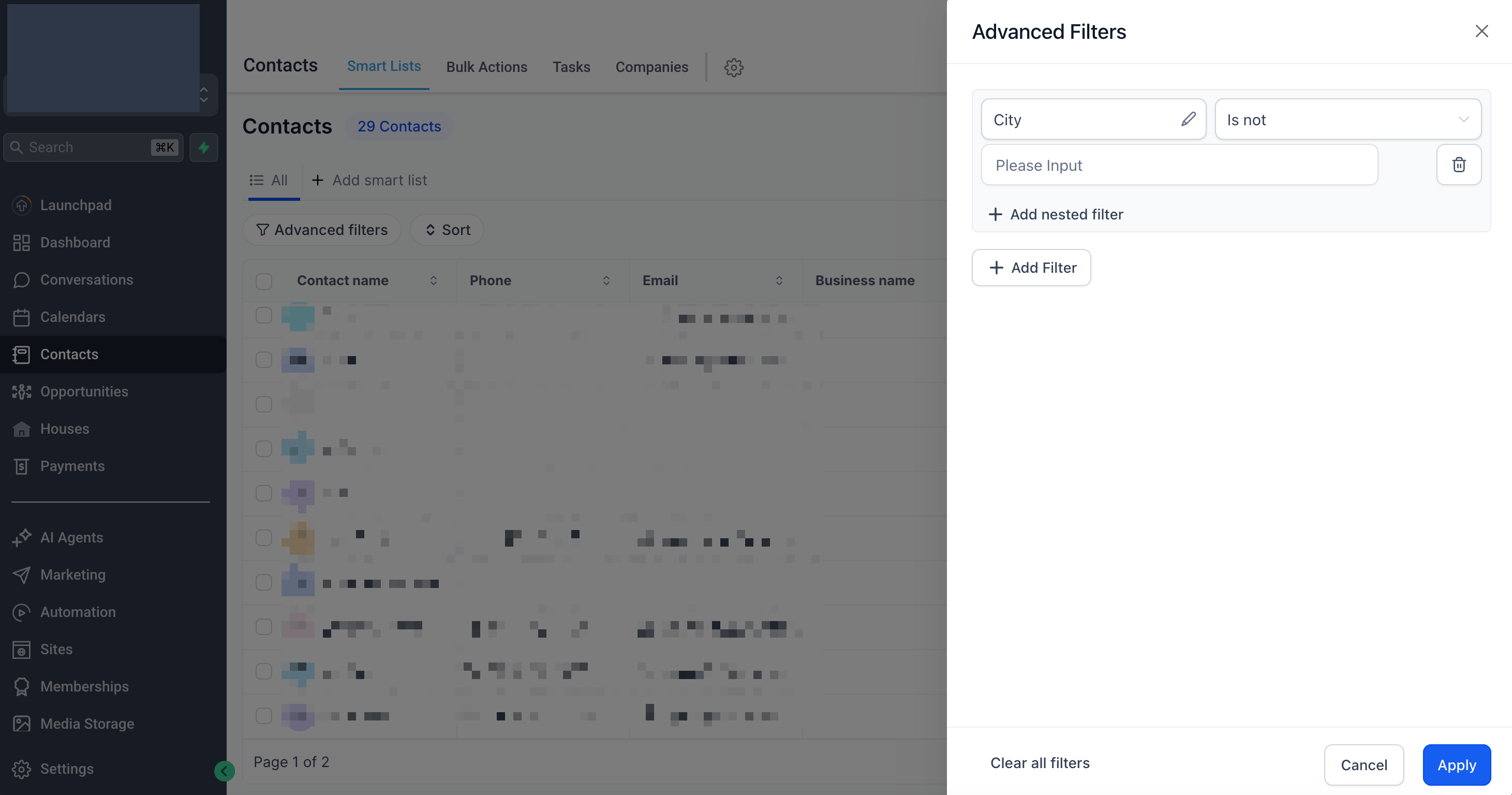Expand the 'Is not' operator dropdown
The width and height of the screenshot is (1512, 795).
(1347, 119)
